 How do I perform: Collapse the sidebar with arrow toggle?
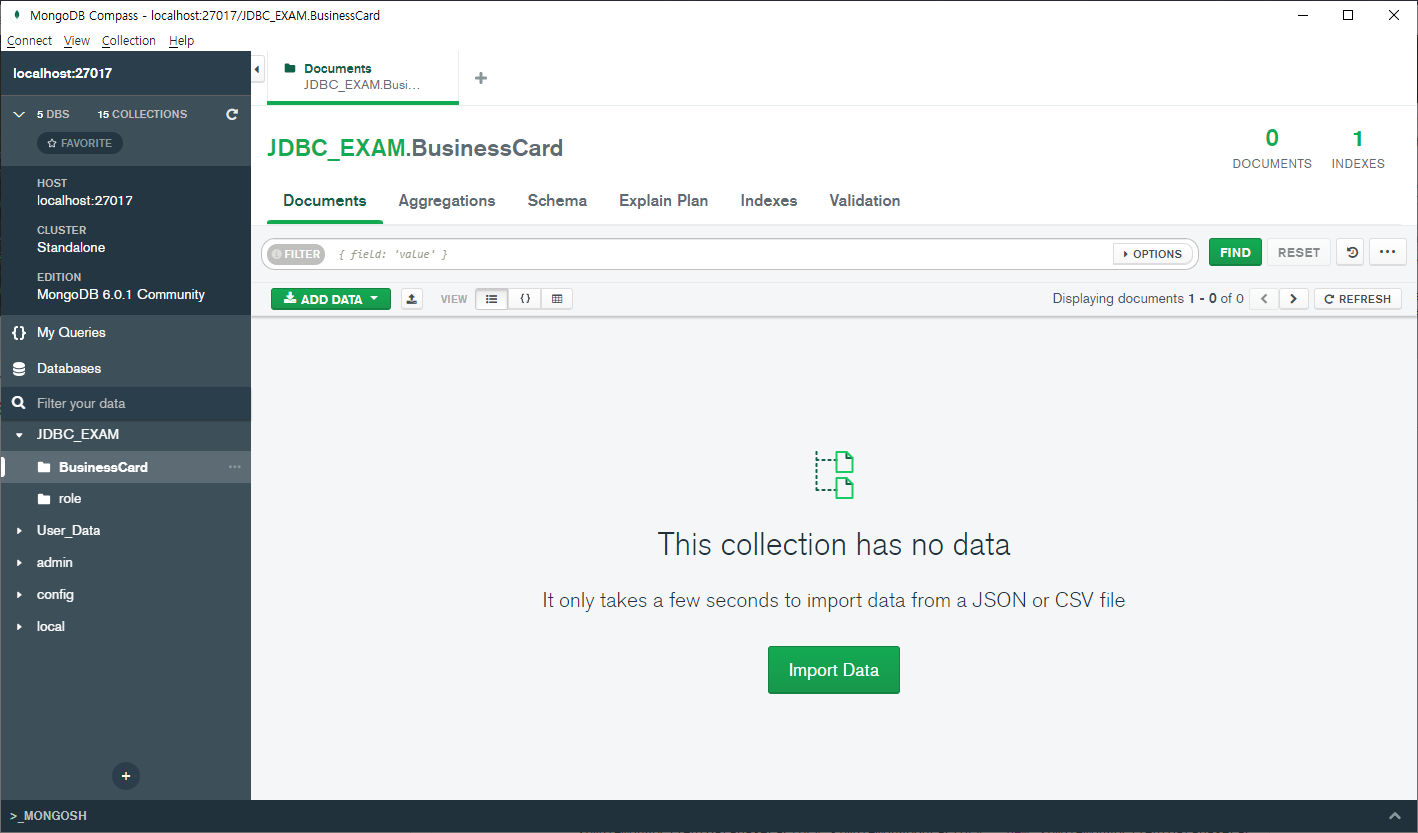tap(257, 69)
